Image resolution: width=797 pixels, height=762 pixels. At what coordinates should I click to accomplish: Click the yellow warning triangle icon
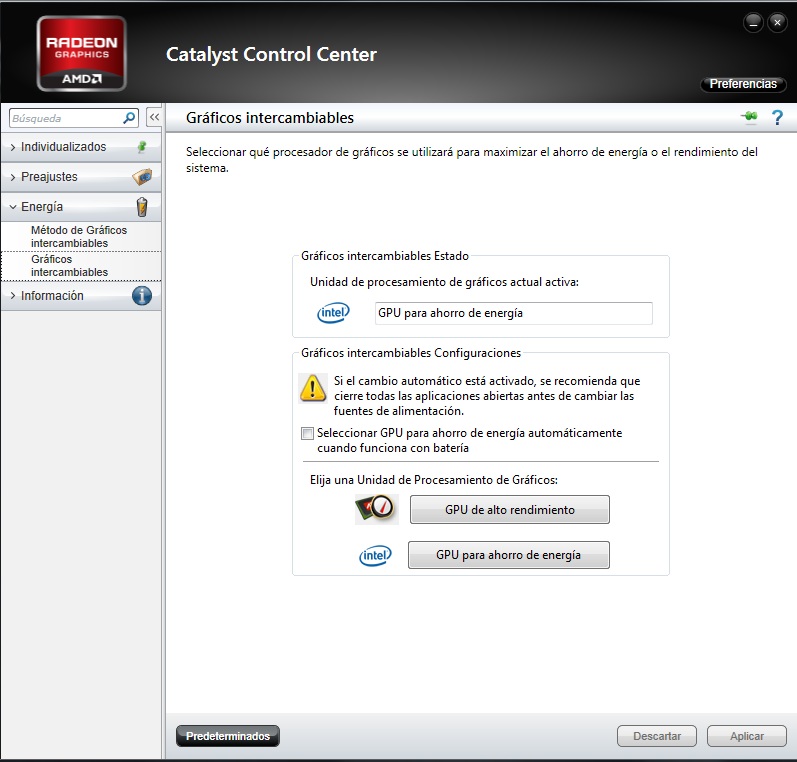coord(313,388)
